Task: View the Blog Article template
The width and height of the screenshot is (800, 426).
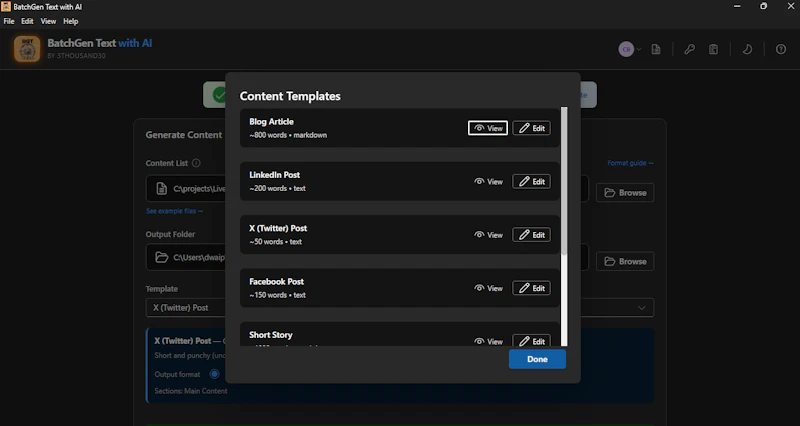Action: (488, 128)
